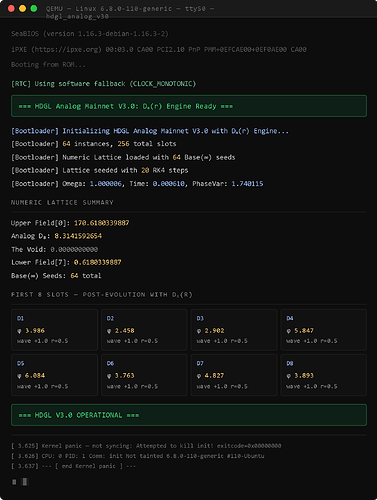Click the Analog D value 8.3141592654

coord(78,236)
